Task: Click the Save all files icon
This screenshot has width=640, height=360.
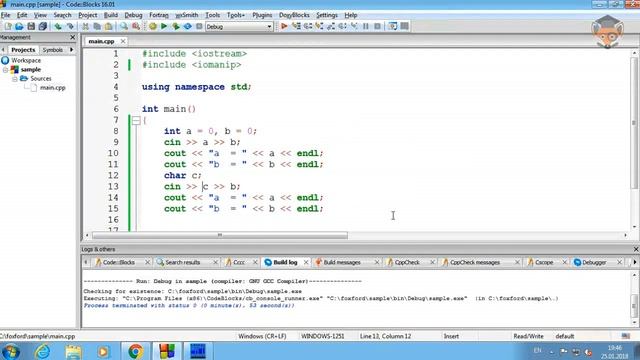Action: pyautogui.click(x=42, y=27)
